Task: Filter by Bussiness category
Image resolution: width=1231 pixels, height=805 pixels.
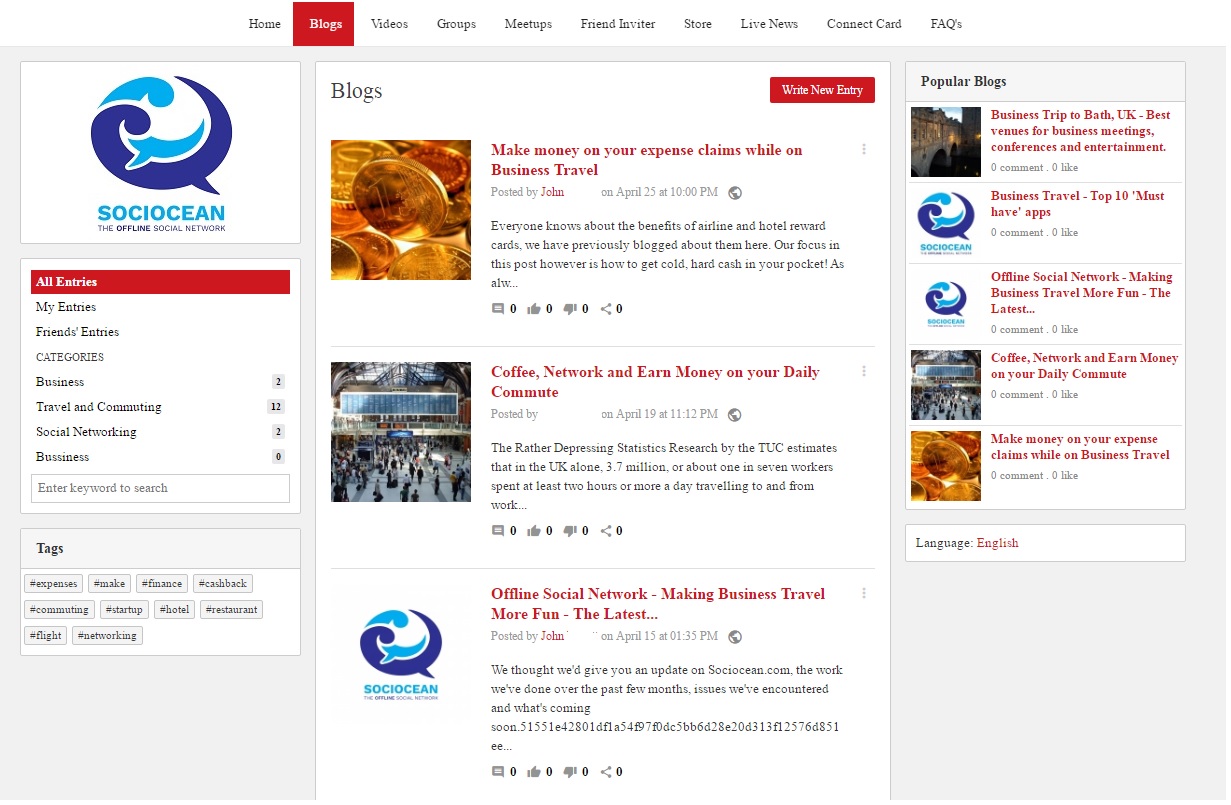Action: point(161,457)
